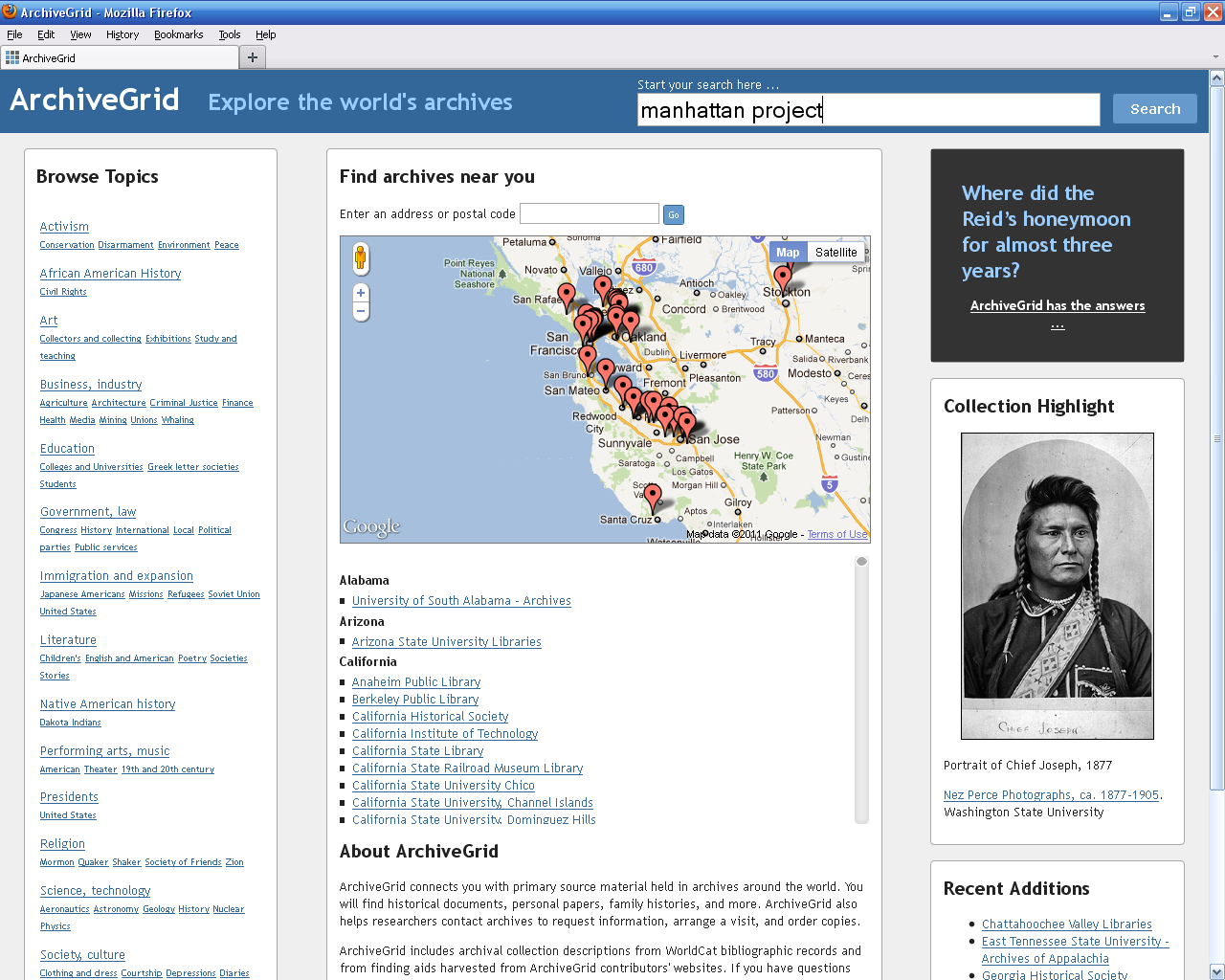Click the map marker near Santa Cruz

[653, 499]
